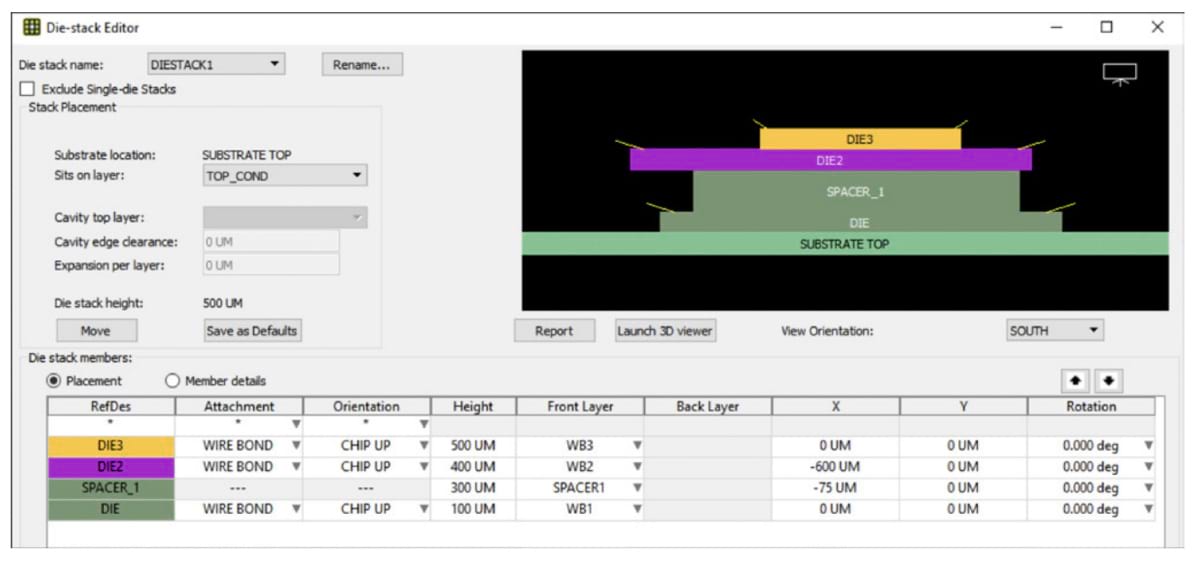Viewport: 1200px width, 563px height.
Task: Click the RefDes column header
Action: click(x=111, y=407)
